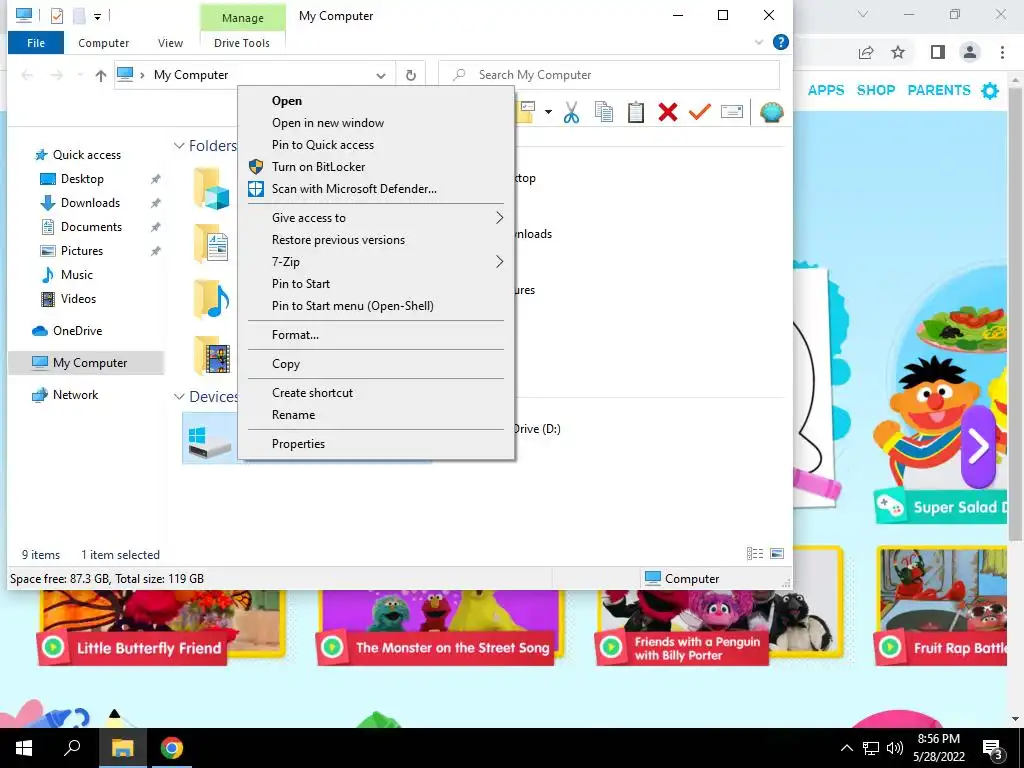Open the View ribbon tab
The height and width of the screenshot is (768, 1024).
[x=170, y=43]
